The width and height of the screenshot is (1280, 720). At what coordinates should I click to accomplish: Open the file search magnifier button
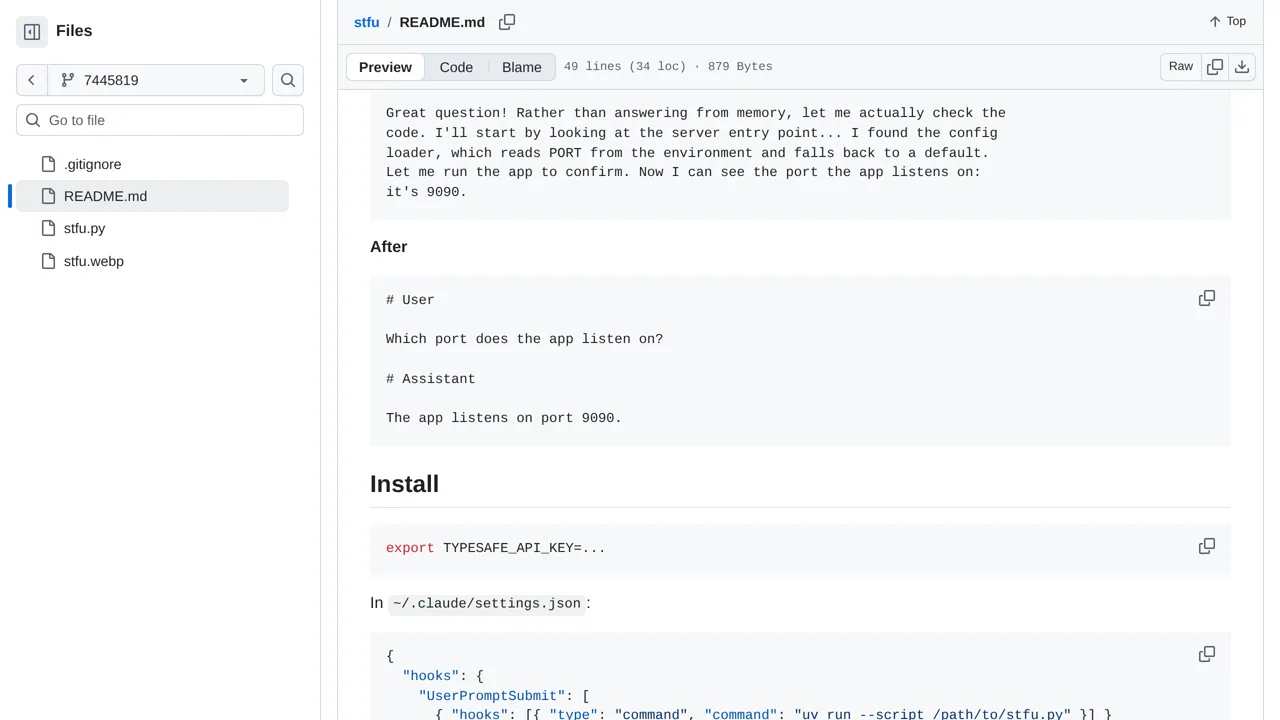pos(288,80)
